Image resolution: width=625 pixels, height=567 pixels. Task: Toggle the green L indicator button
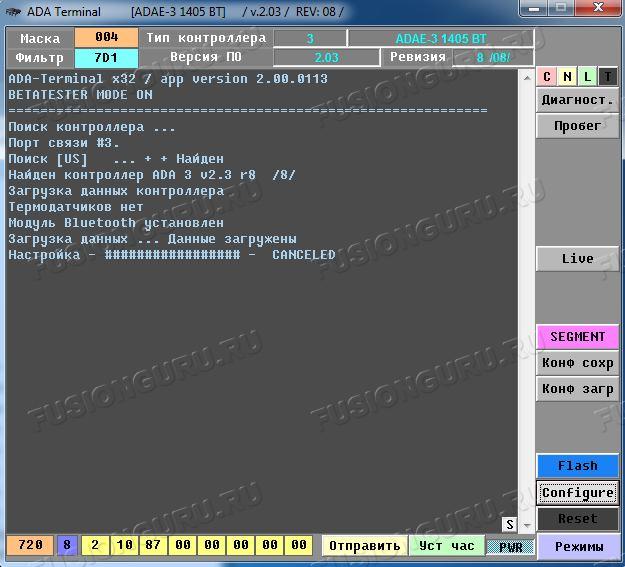pyautogui.click(x=588, y=77)
